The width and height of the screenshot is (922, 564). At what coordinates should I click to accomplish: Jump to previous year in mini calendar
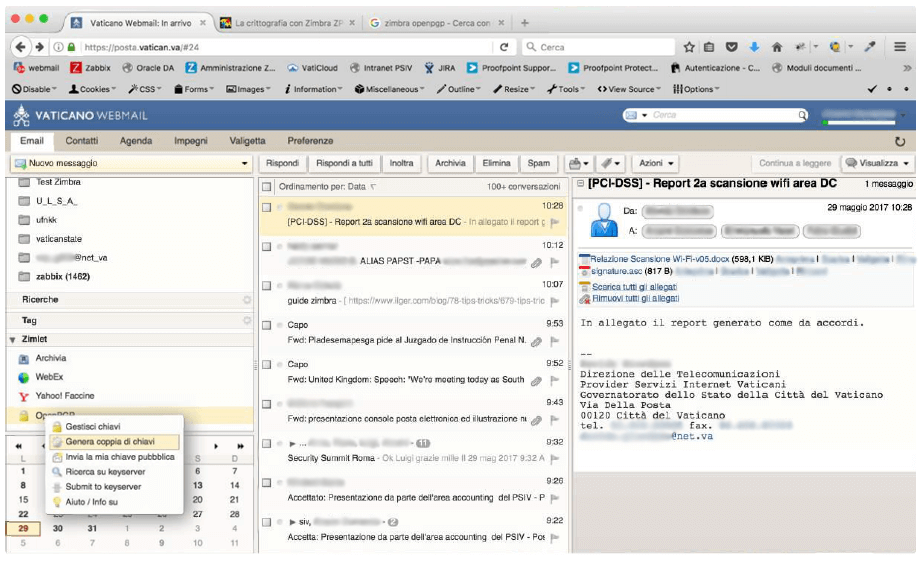coord(19,446)
